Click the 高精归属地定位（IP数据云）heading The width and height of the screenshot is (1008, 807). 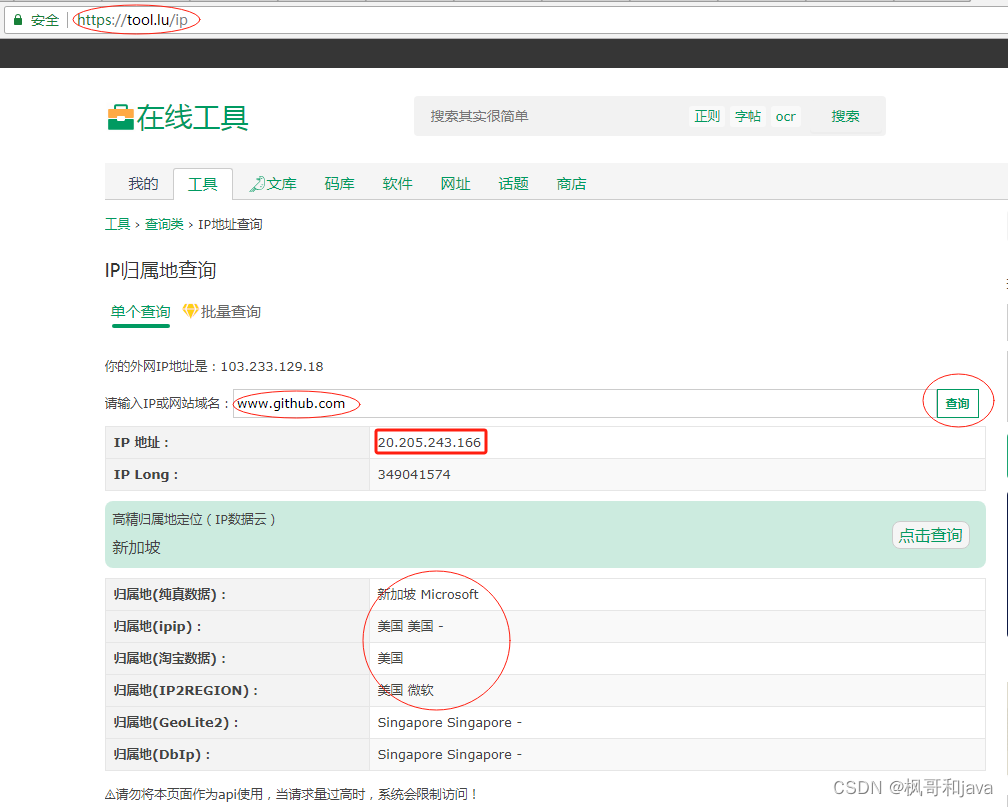(194, 519)
